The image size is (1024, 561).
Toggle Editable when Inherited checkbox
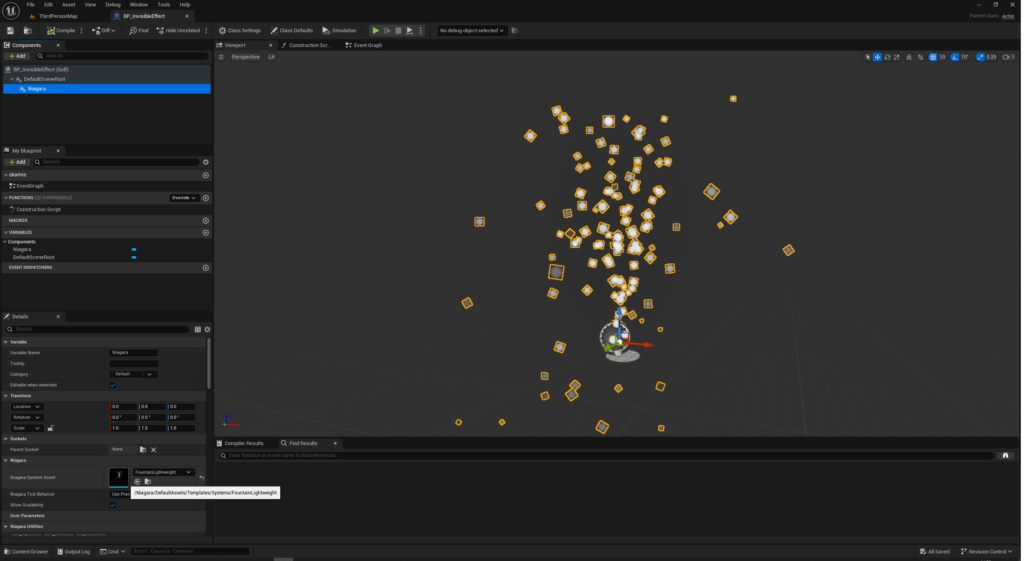click(113, 385)
